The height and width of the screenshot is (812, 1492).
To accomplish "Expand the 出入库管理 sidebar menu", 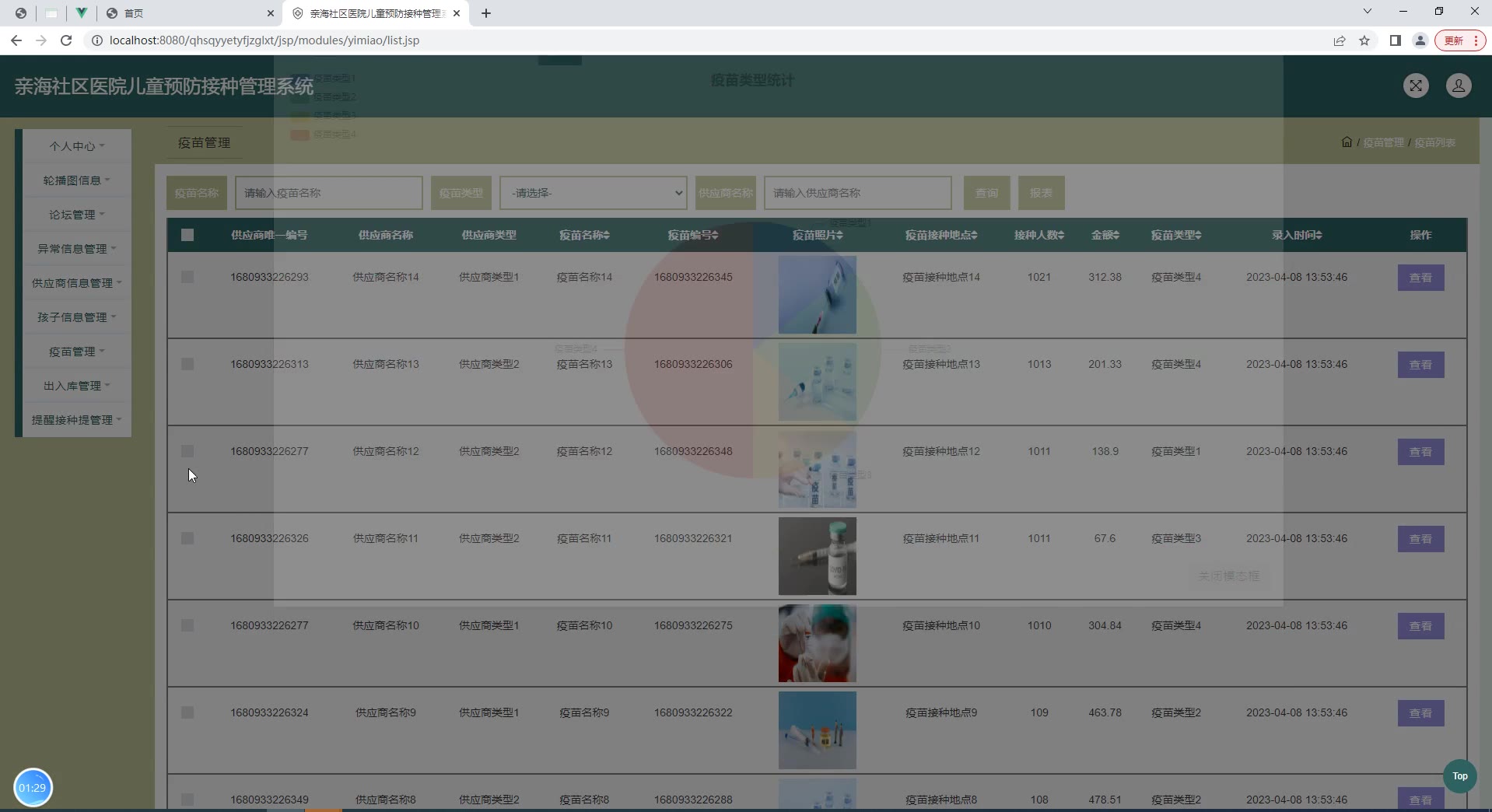I will [76, 386].
